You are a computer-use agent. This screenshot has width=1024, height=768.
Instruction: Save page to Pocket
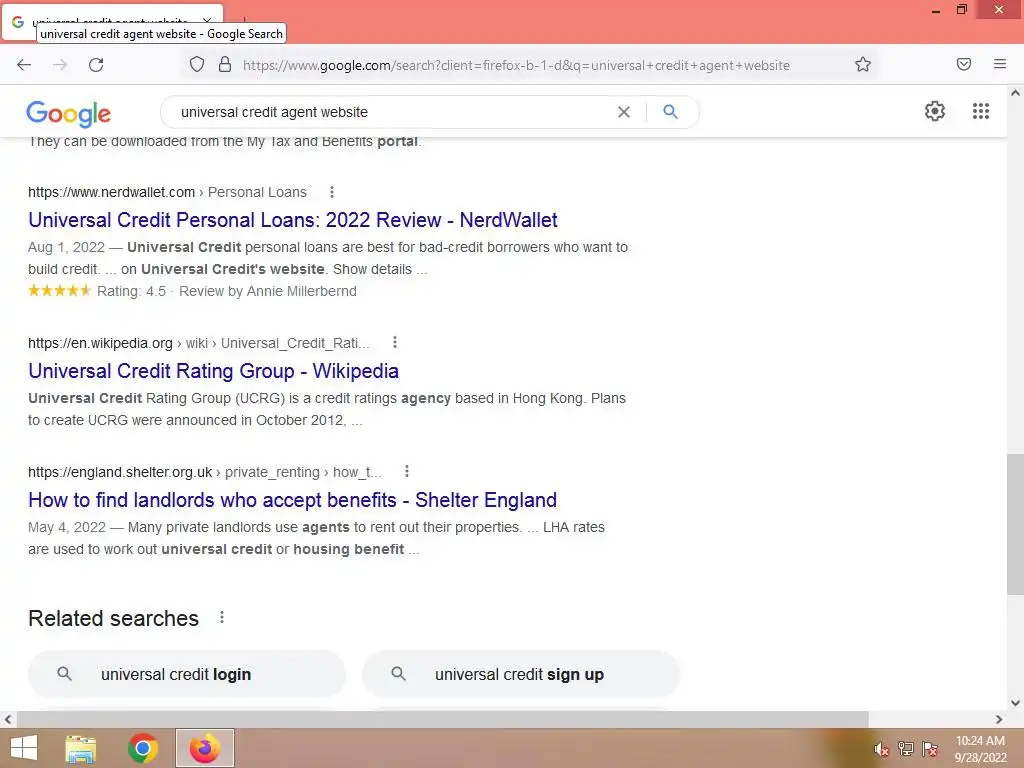(x=964, y=64)
